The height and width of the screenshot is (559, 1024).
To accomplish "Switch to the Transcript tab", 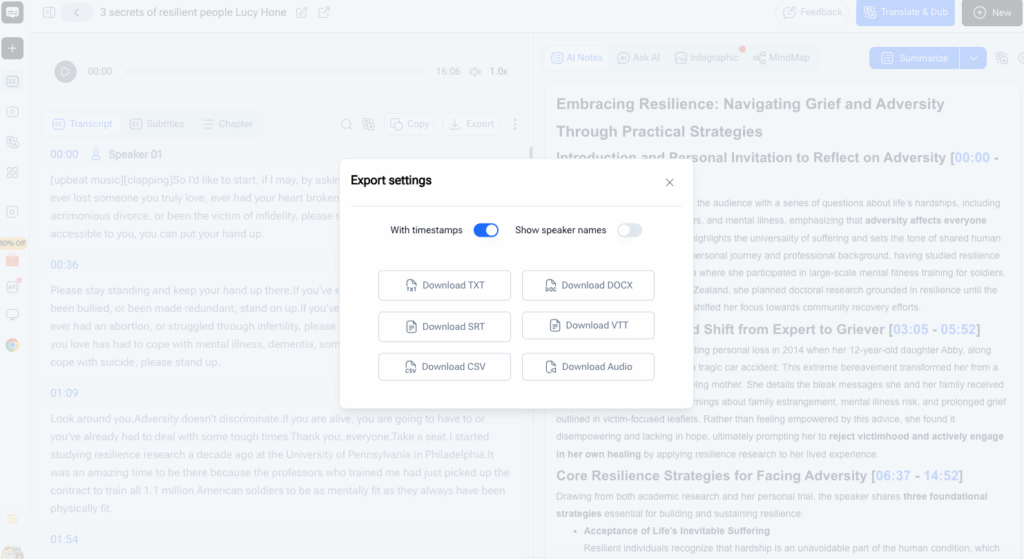I will point(82,124).
